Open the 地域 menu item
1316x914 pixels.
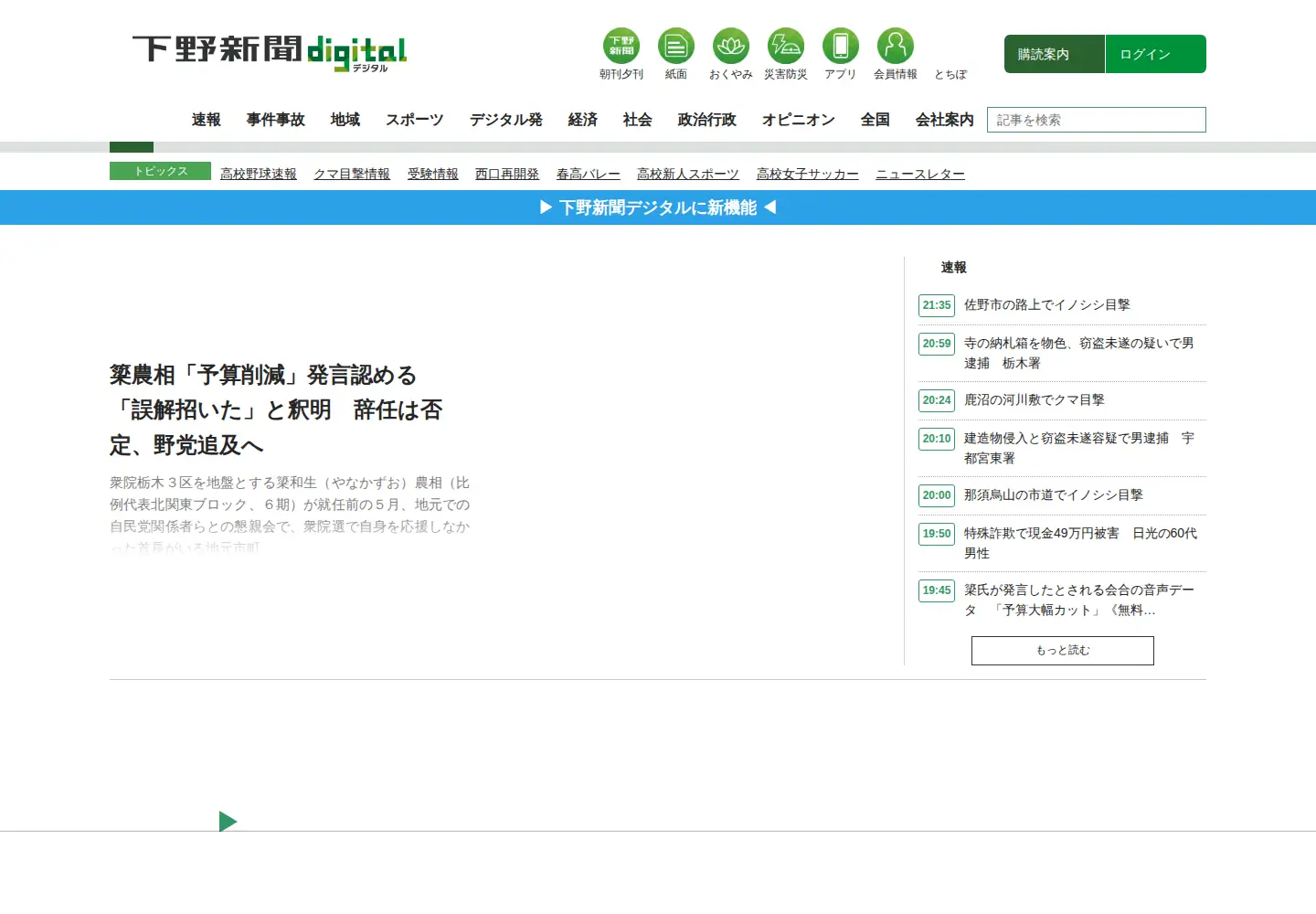point(345,120)
